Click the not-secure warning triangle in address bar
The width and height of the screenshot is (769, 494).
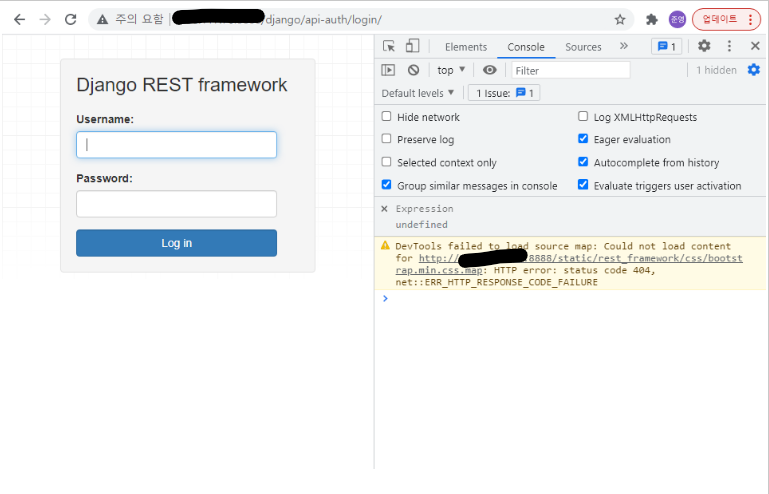pos(102,20)
